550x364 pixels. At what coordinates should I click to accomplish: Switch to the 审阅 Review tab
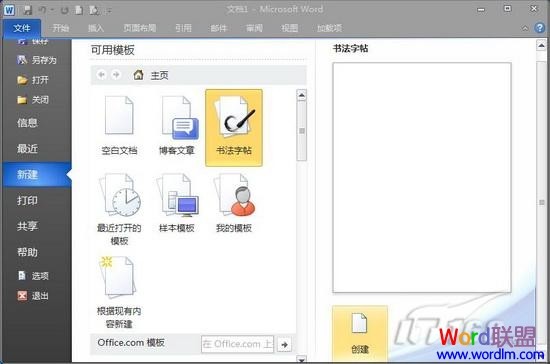[254, 28]
